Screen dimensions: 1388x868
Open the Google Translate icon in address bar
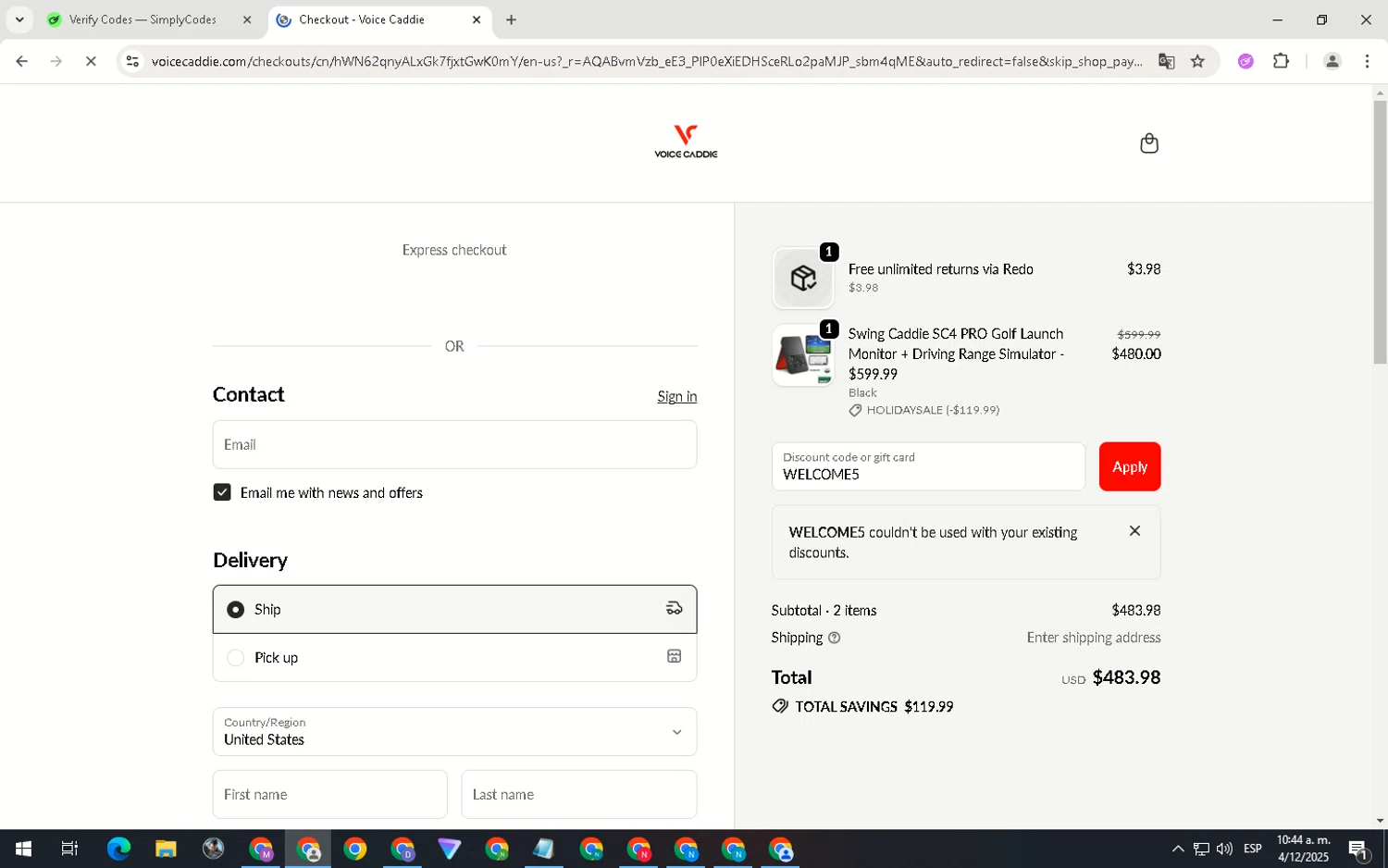click(x=1166, y=61)
